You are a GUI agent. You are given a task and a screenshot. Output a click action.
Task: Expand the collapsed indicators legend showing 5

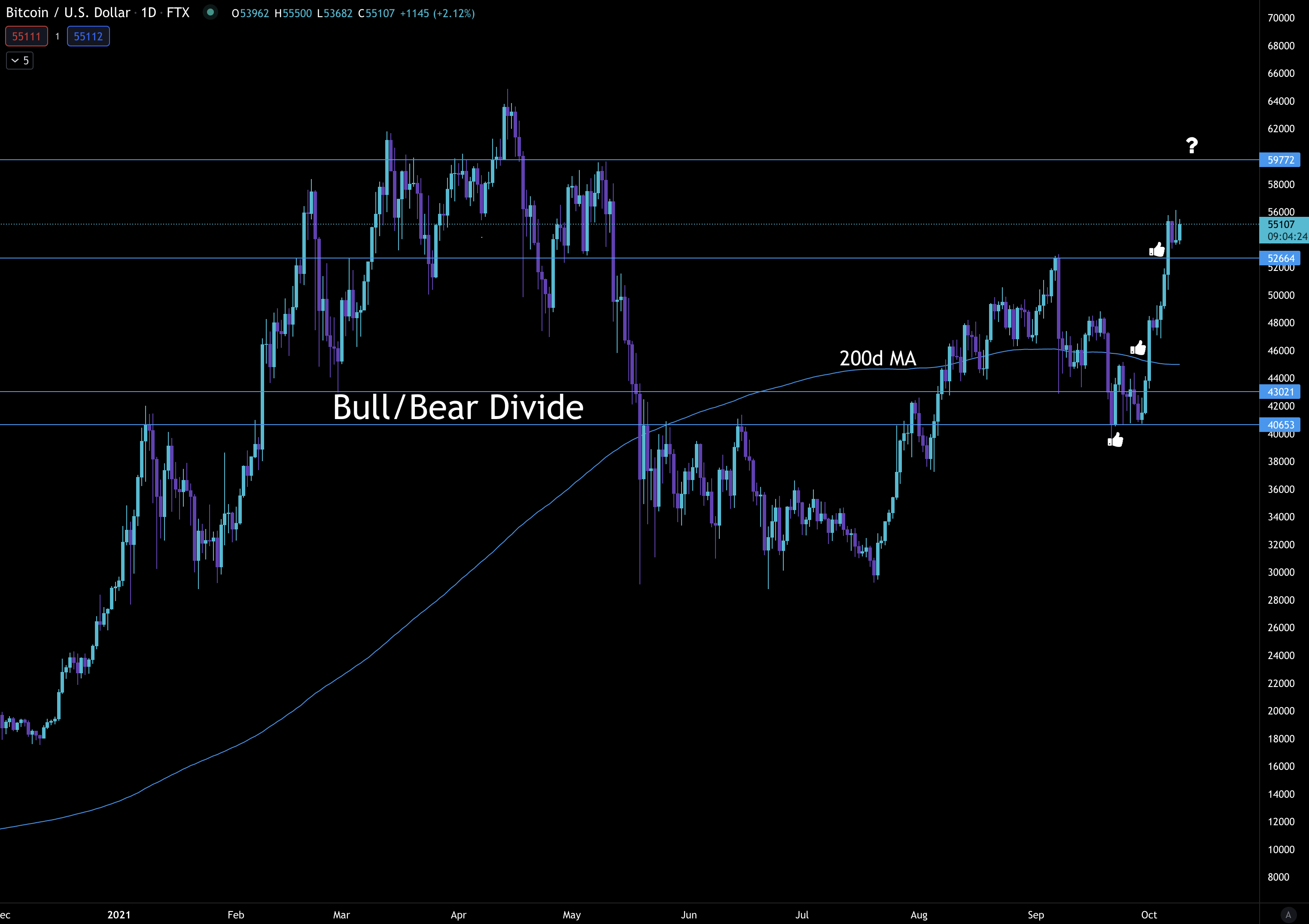click(20, 61)
